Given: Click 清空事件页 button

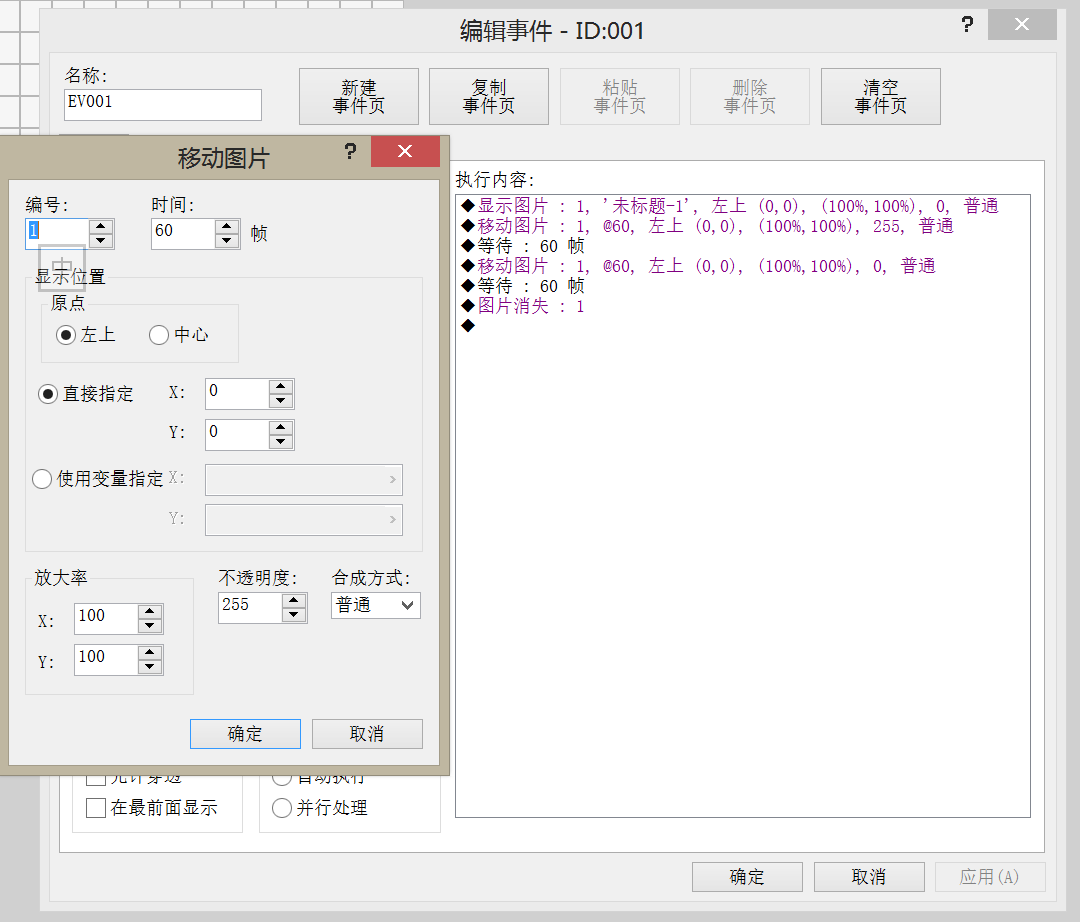Looking at the screenshot, I should point(881,96).
